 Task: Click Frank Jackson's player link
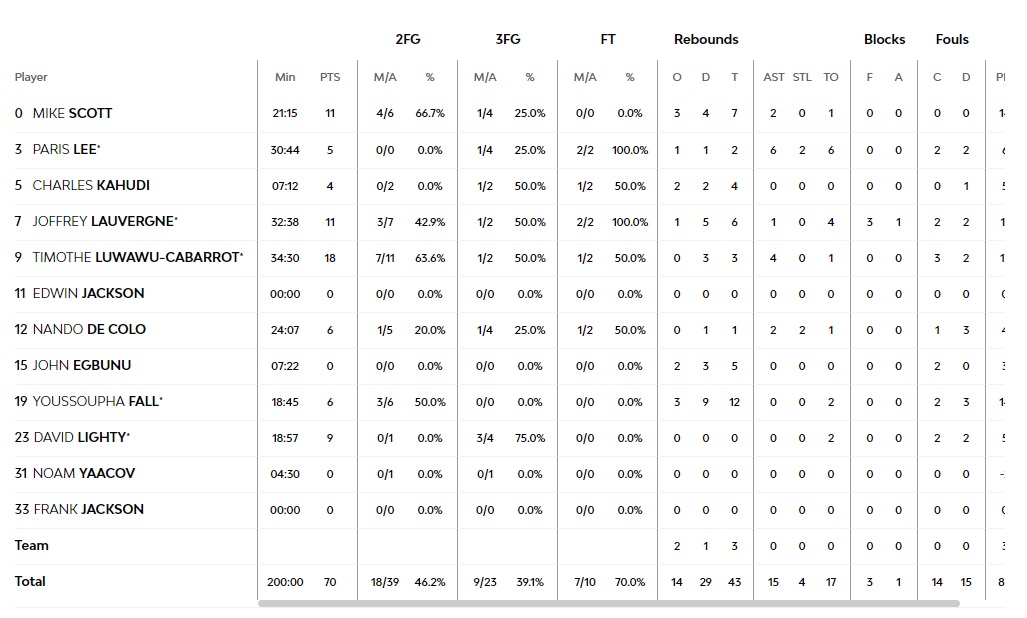[89, 510]
